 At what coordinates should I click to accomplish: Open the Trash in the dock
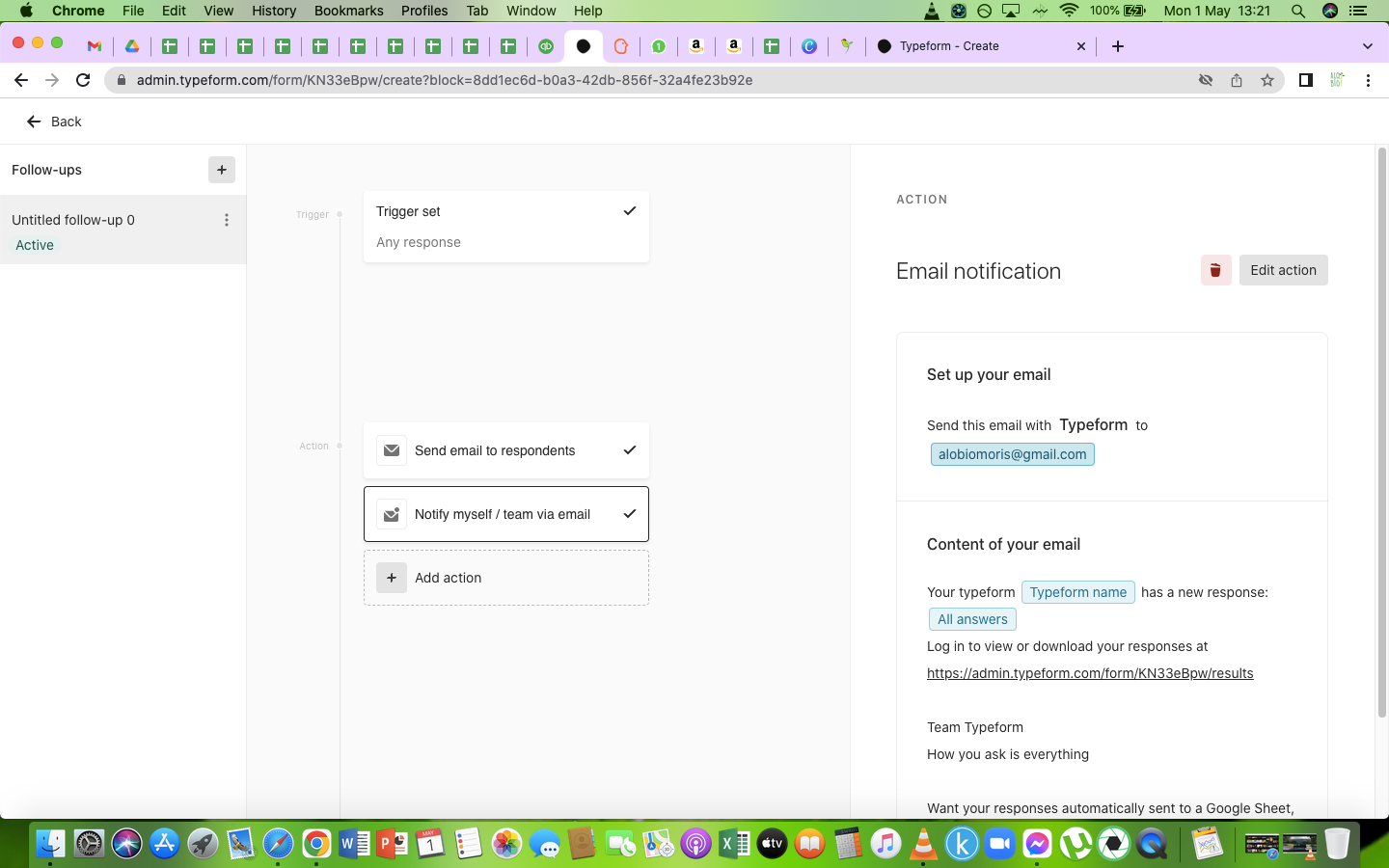click(x=1337, y=844)
